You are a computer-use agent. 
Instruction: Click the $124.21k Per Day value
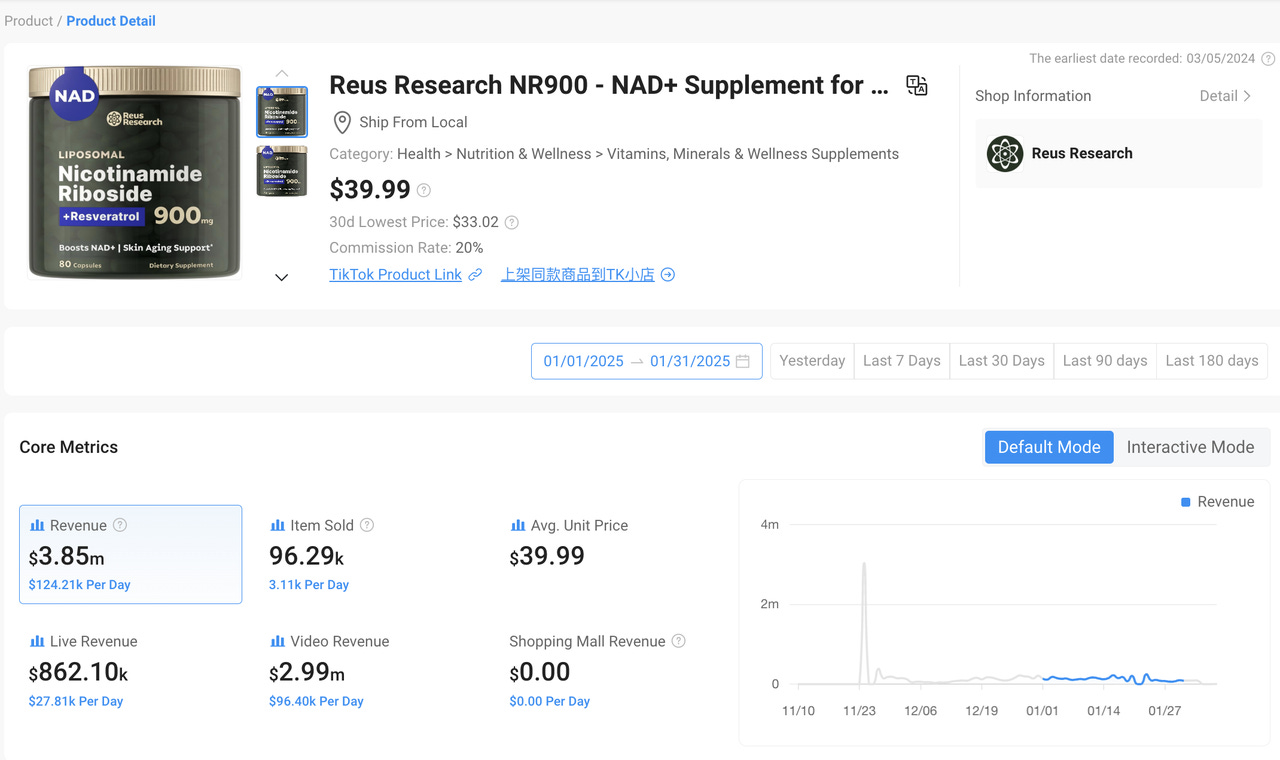(x=80, y=585)
